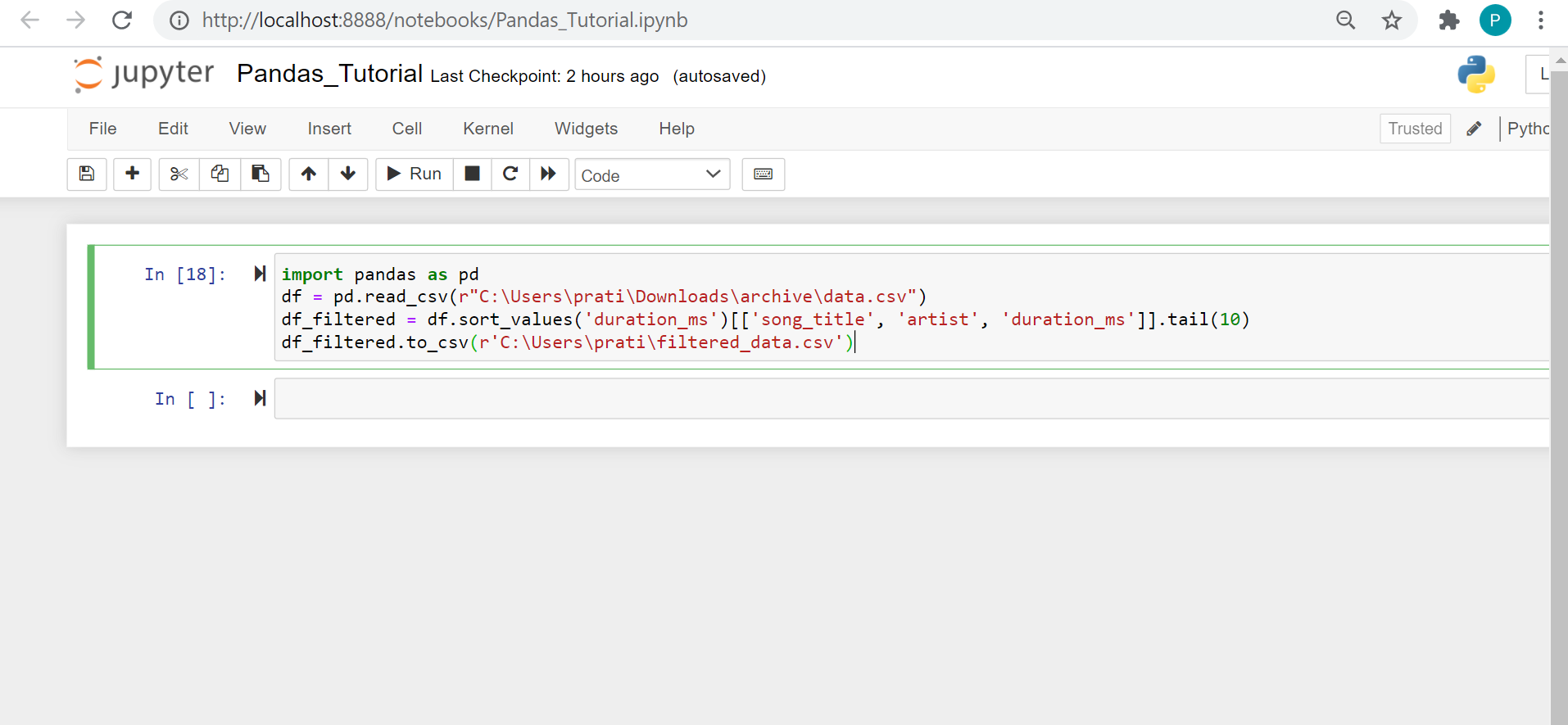Image resolution: width=1568 pixels, height=725 pixels.
Task: Go back in the browser
Action: (29, 20)
